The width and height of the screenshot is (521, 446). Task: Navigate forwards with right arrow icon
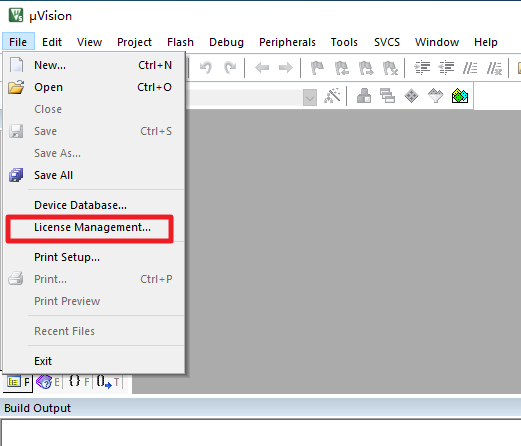pos(286,68)
